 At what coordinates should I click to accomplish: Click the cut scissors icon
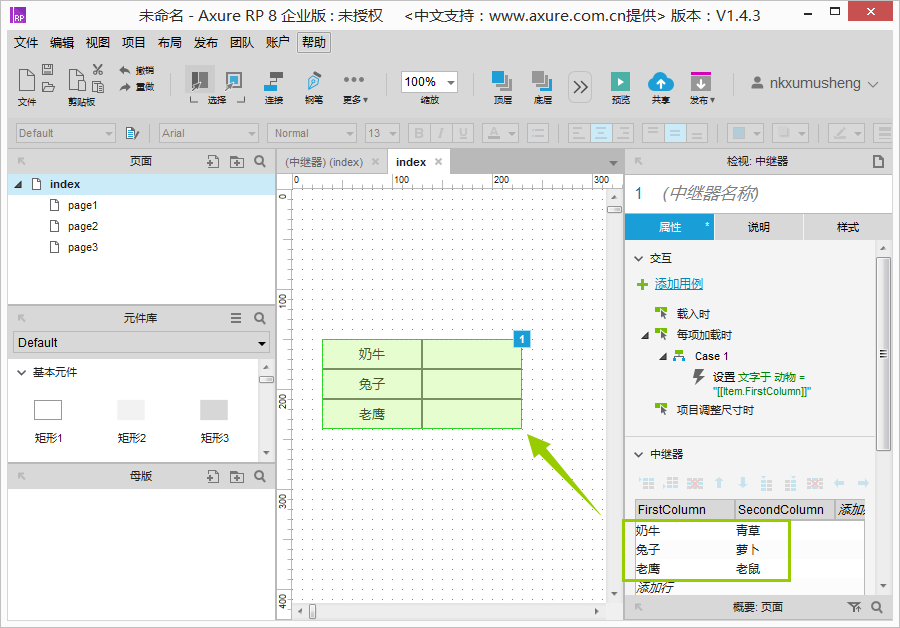coord(98,69)
